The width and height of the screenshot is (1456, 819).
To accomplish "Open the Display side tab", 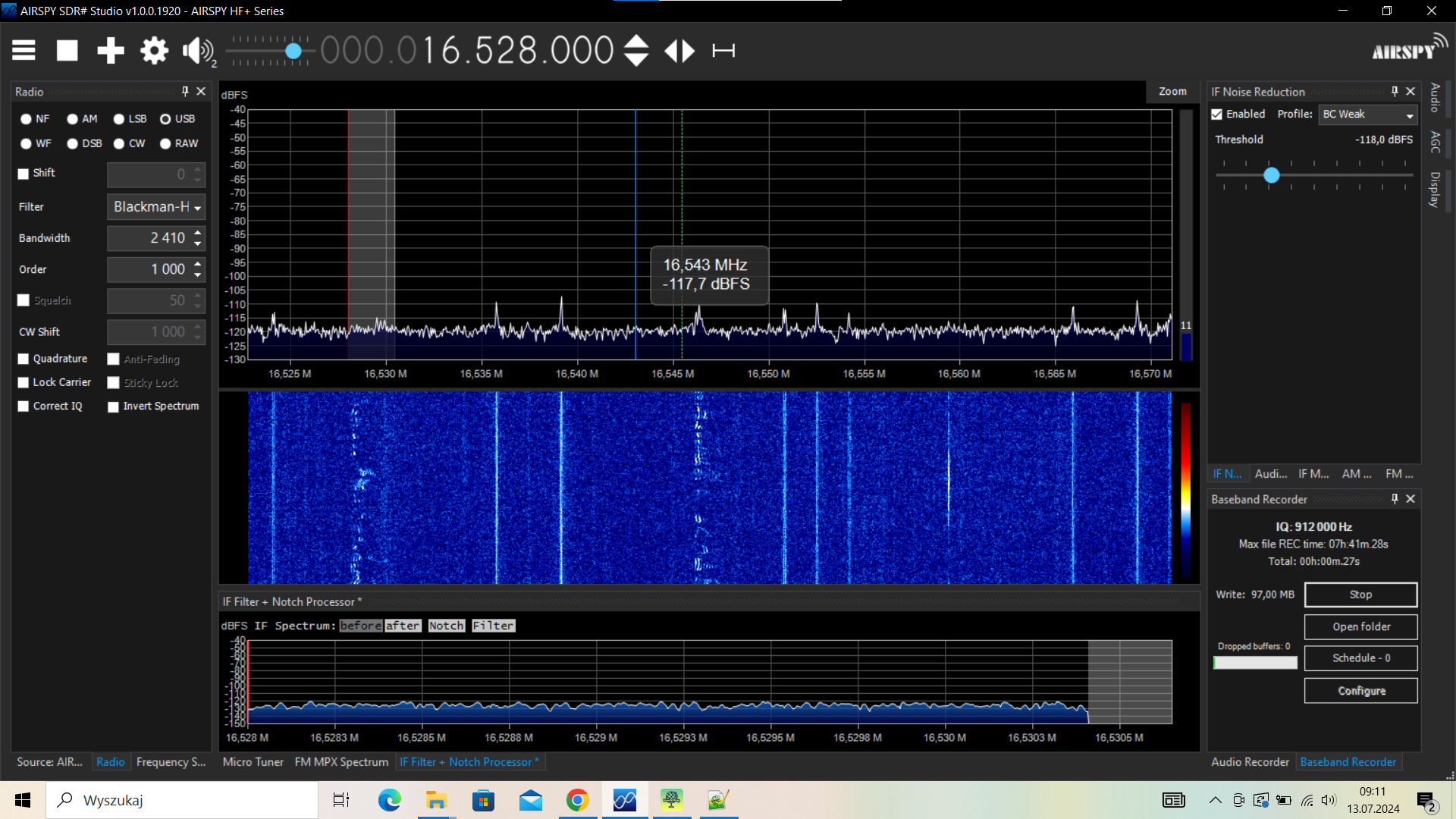I will tap(1435, 189).
